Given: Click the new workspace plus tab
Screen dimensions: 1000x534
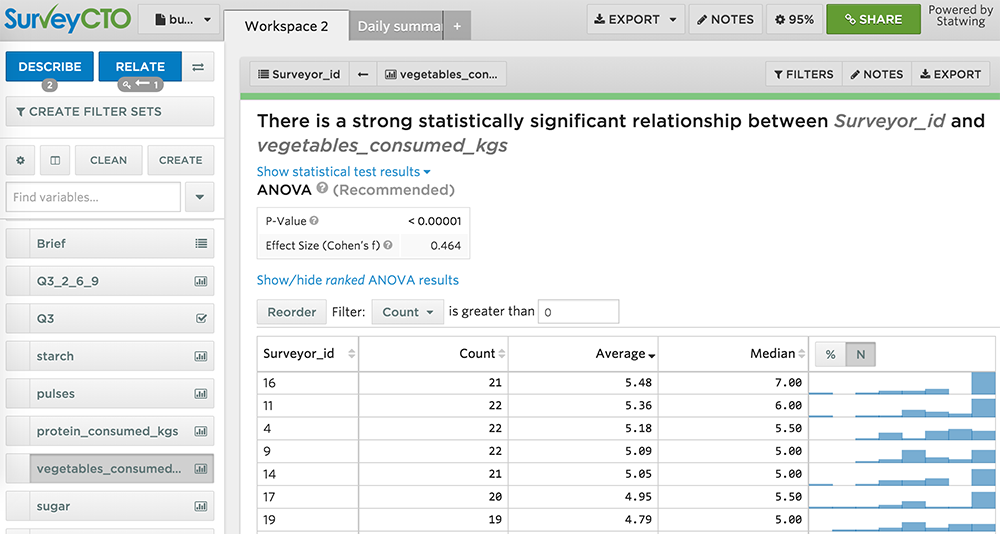Looking at the screenshot, I should [457, 26].
